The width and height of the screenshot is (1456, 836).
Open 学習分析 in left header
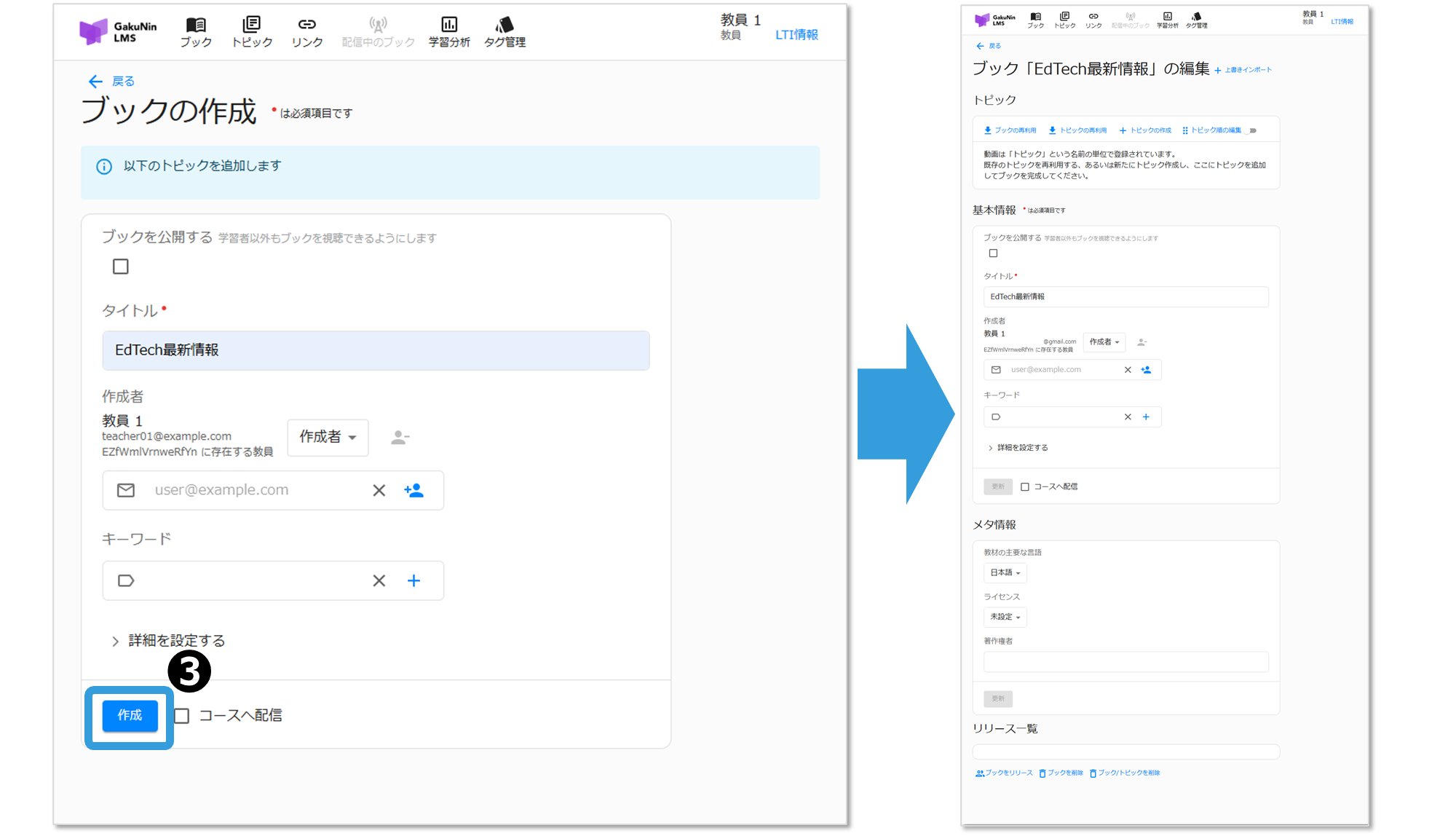tap(449, 33)
